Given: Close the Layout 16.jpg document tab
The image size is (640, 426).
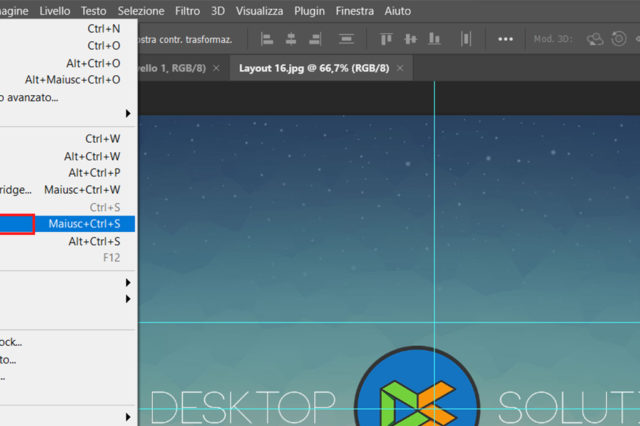Looking at the screenshot, I should (x=400, y=68).
